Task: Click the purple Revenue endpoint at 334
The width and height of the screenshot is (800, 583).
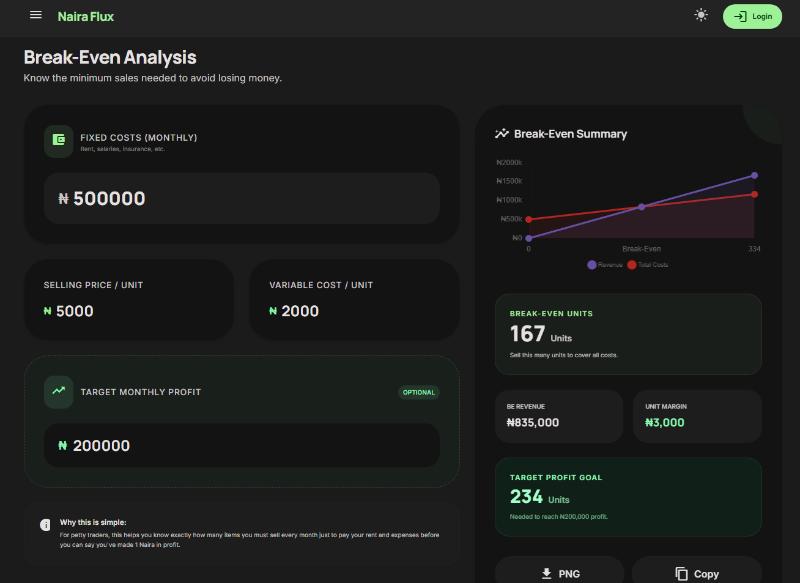Action: pyautogui.click(x=755, y=175)
